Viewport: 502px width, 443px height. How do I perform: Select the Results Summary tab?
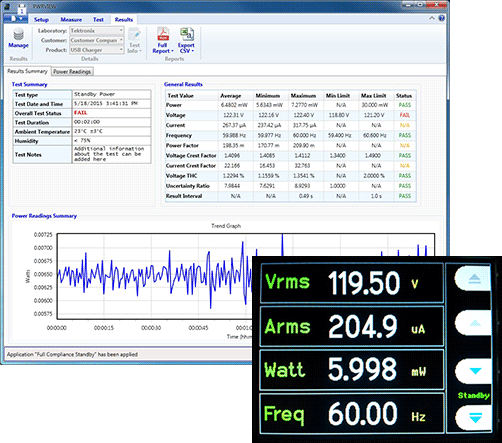[27, 71]
